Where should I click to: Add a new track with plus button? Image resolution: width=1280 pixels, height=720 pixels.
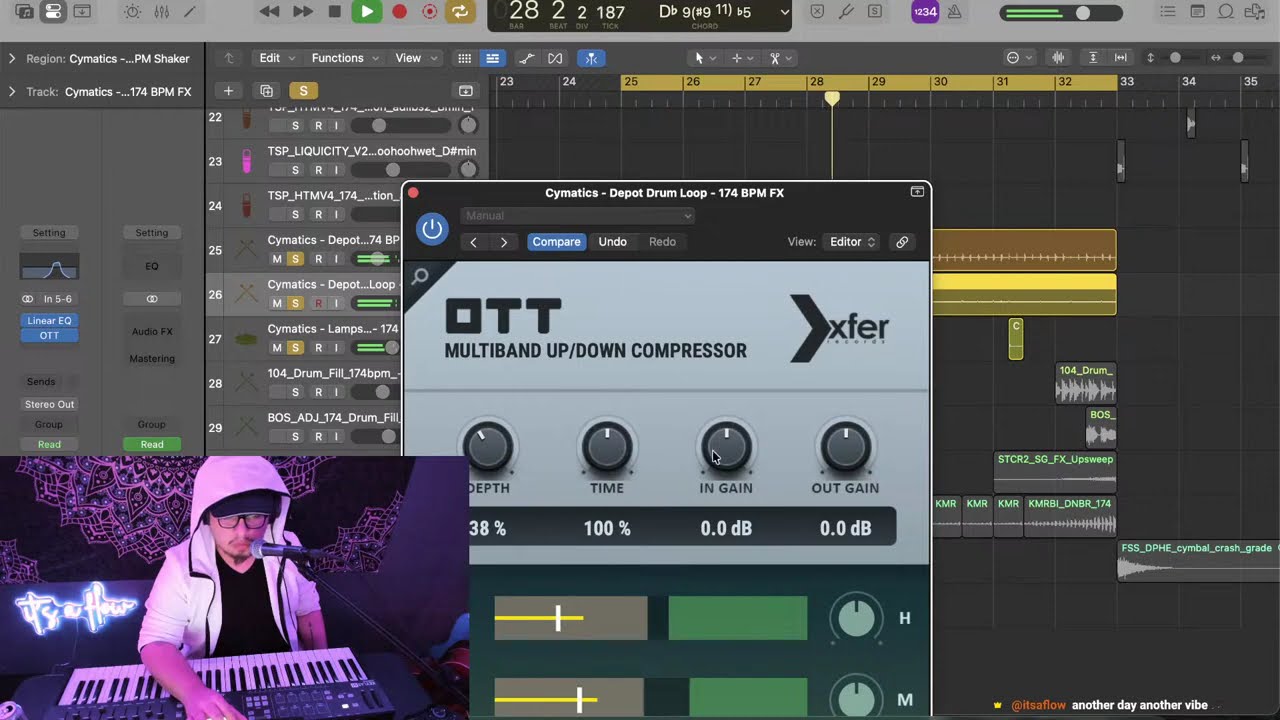[228, 91]
